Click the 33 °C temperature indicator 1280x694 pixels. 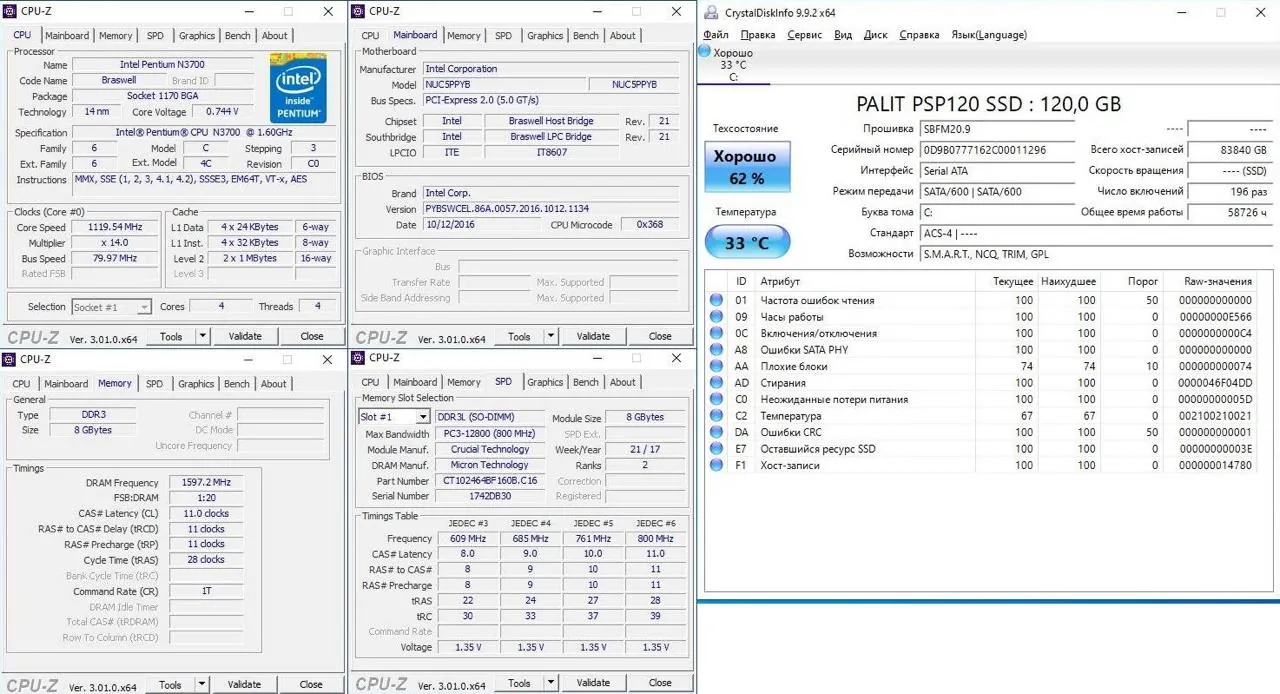[747, 242]
